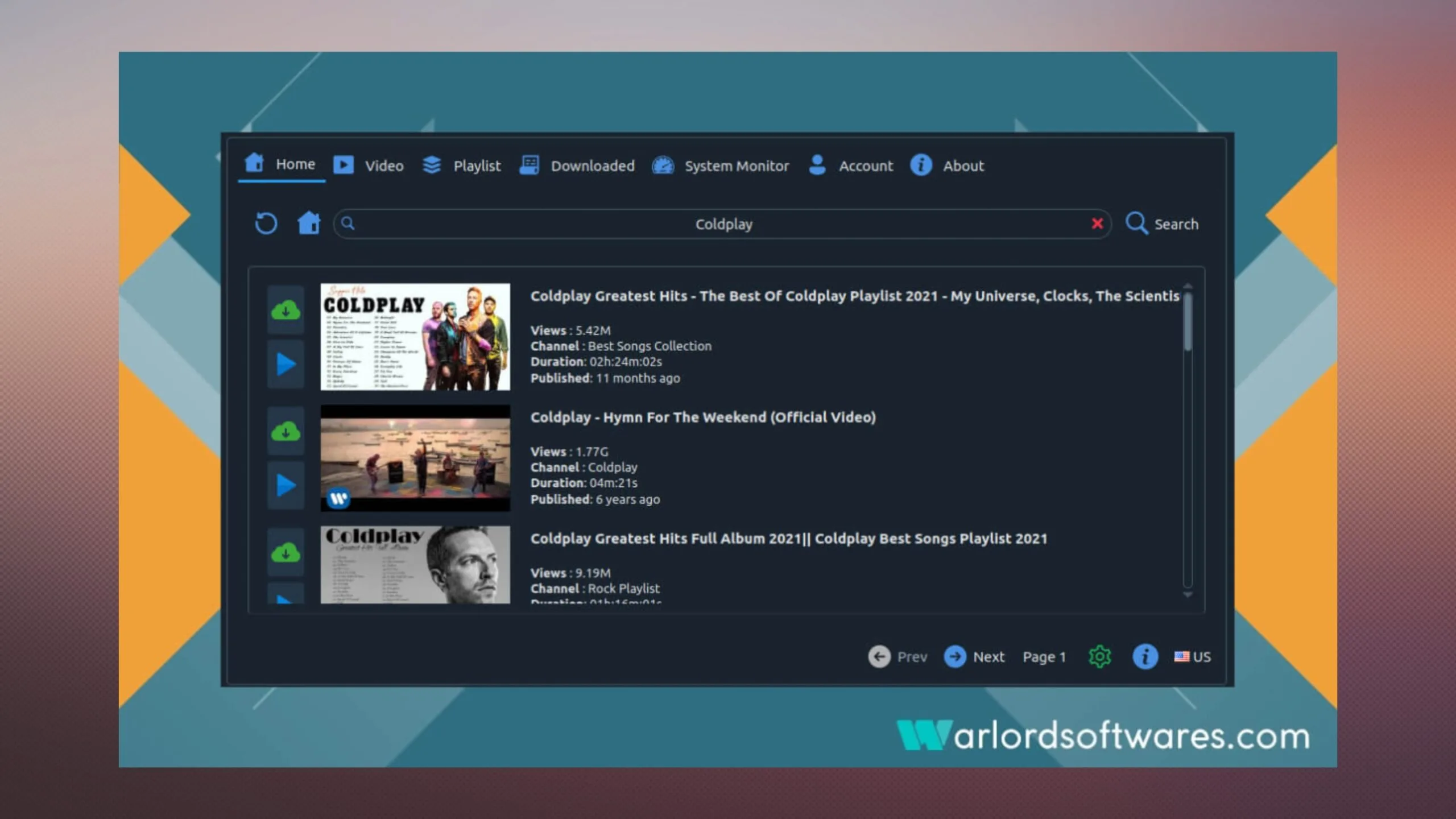Download the Coldplay Greatest Hits 2021 Playlist video
Image resolution: width=1456 pixels, height=819 pixels.
coord(286,310)
